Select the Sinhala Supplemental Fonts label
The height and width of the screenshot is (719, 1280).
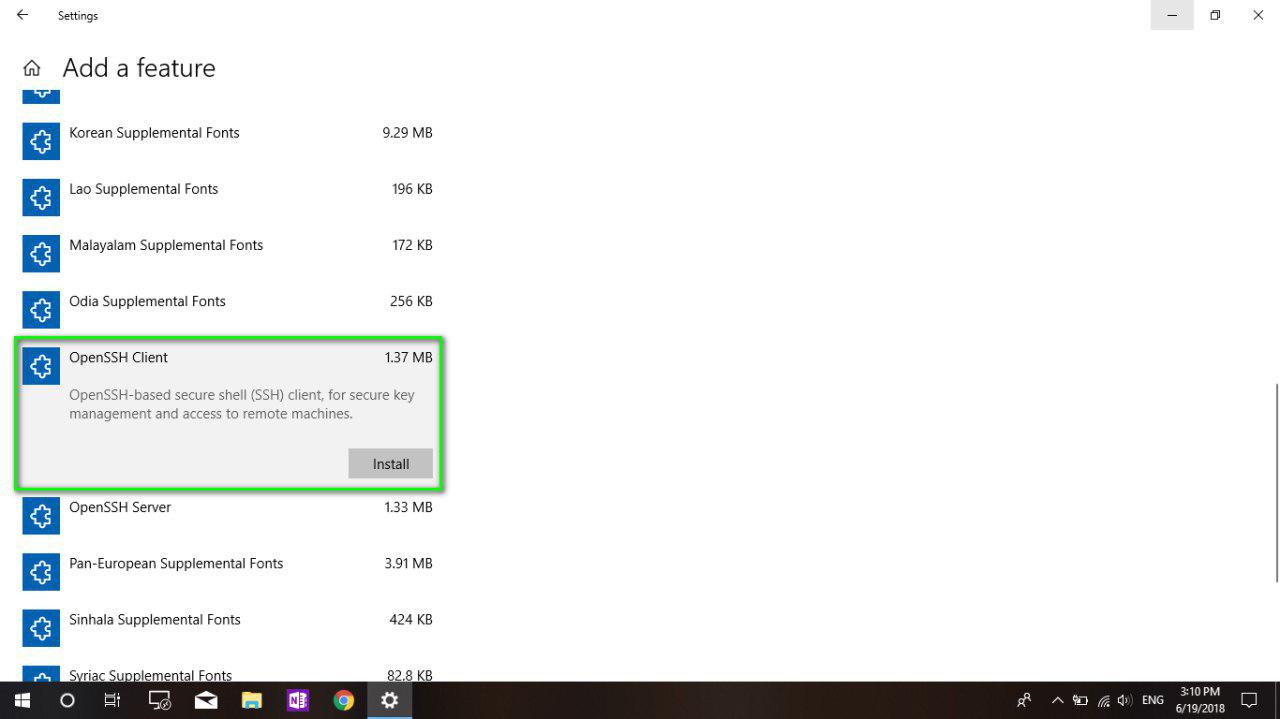pos(155,619)
